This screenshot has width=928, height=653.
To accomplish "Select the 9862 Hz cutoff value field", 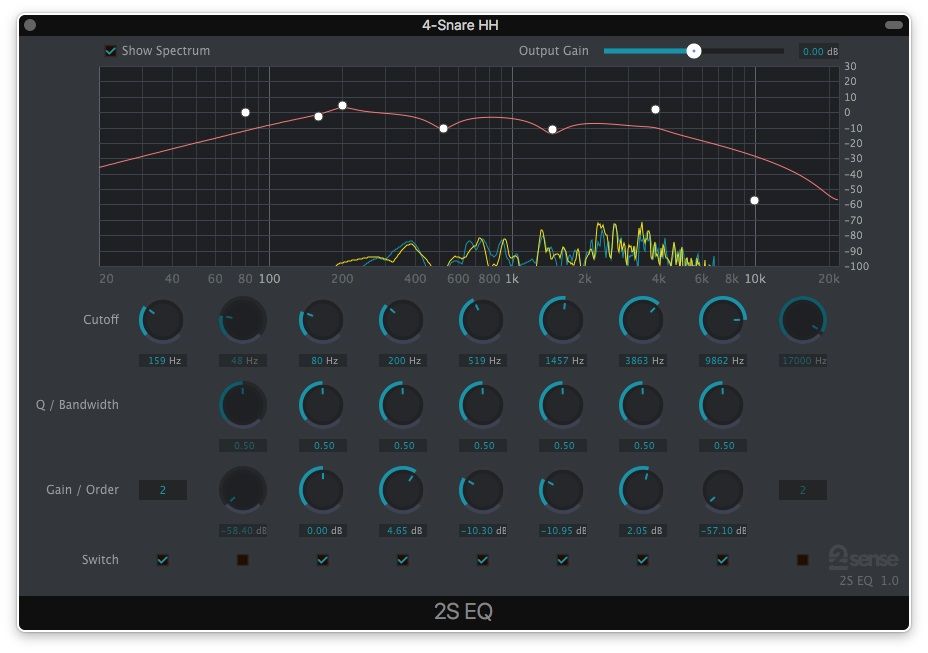I will point(723,361).
